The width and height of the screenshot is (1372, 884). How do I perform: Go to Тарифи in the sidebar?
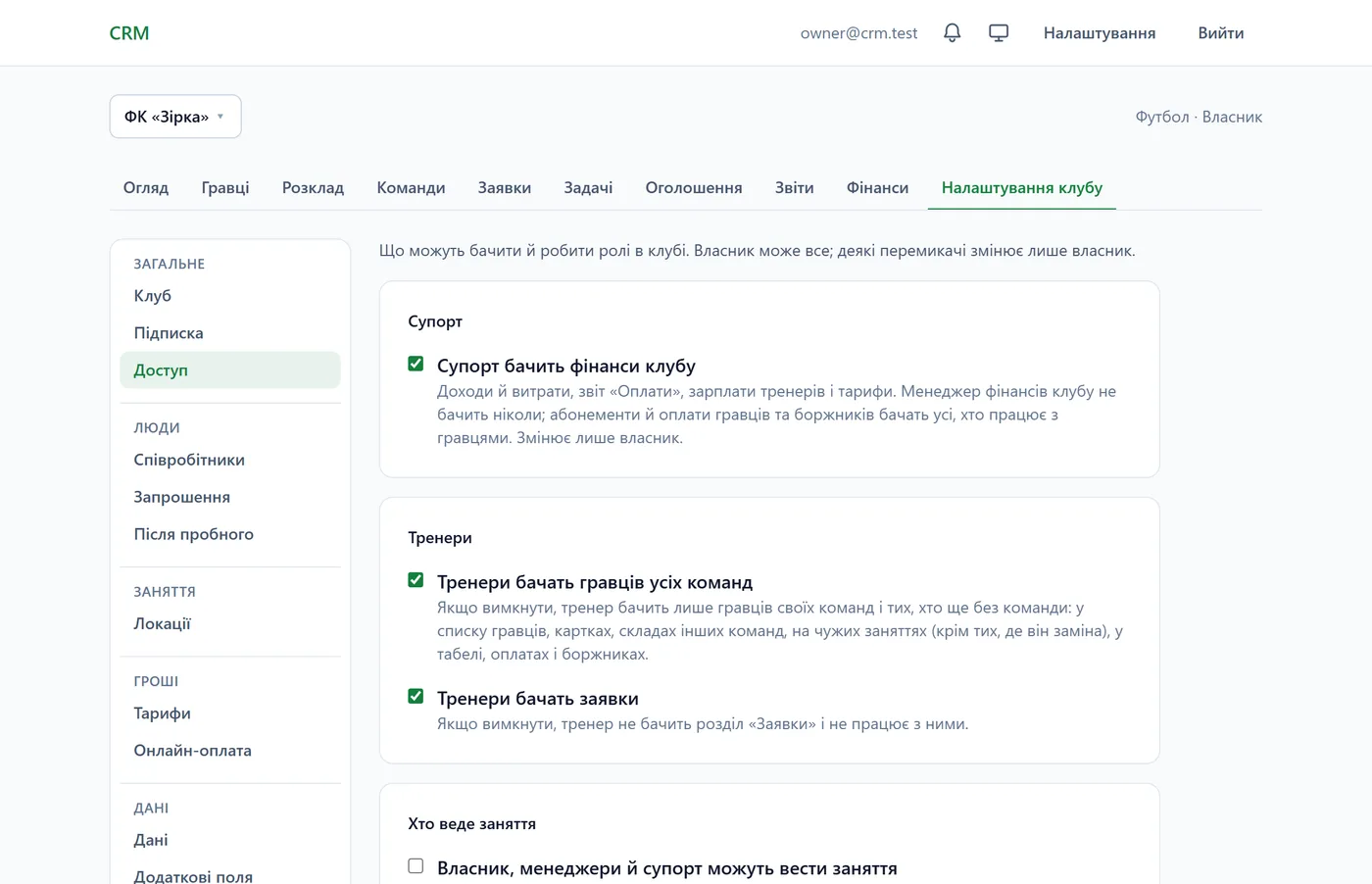(230, 713)
